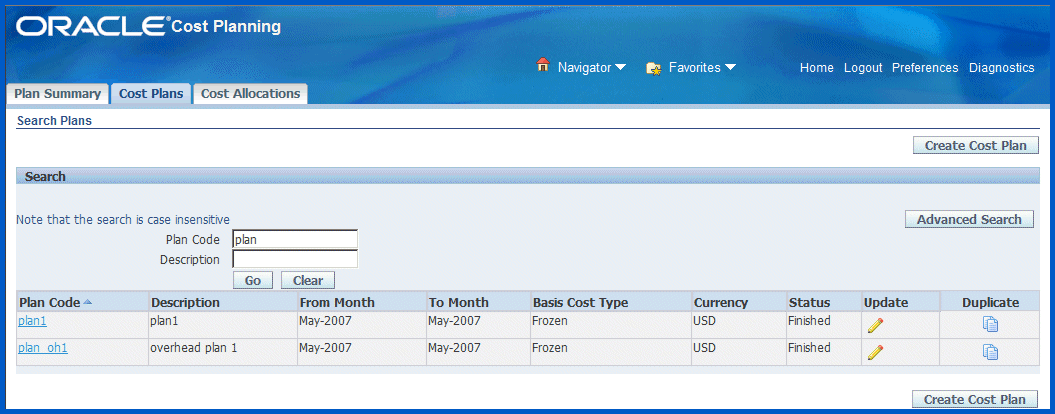Image resolution: width=1055 pixels, height=414 pixels.
Task: Click the bottom Create Cost Plan button
Action: pyautogui.click(x=975, y=399)
